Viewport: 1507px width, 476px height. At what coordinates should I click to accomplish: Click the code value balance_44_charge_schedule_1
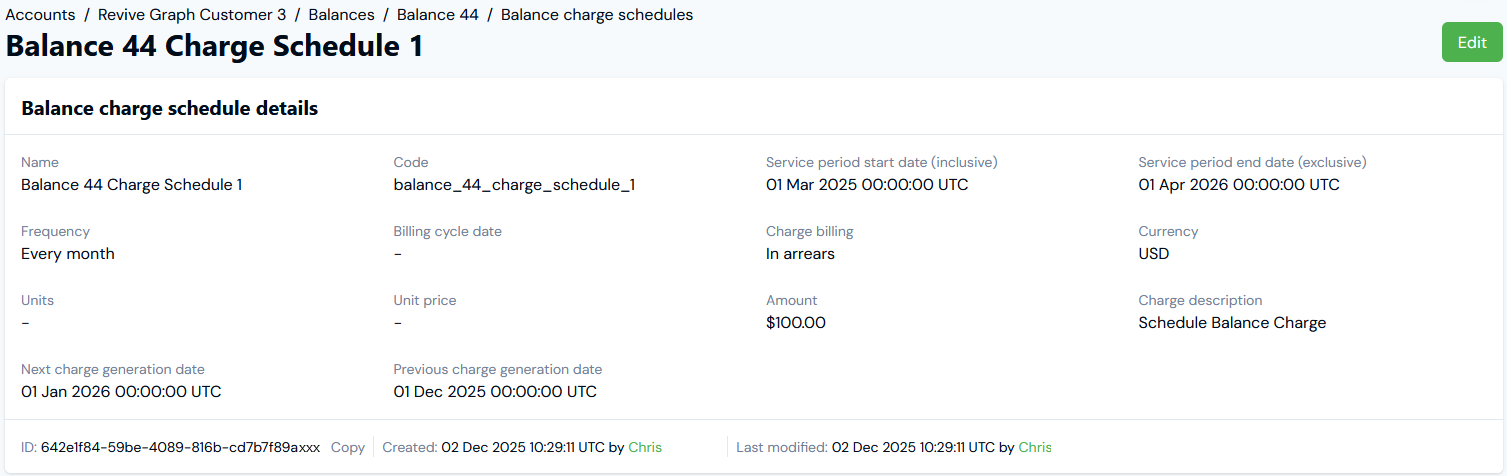(514, 185)
